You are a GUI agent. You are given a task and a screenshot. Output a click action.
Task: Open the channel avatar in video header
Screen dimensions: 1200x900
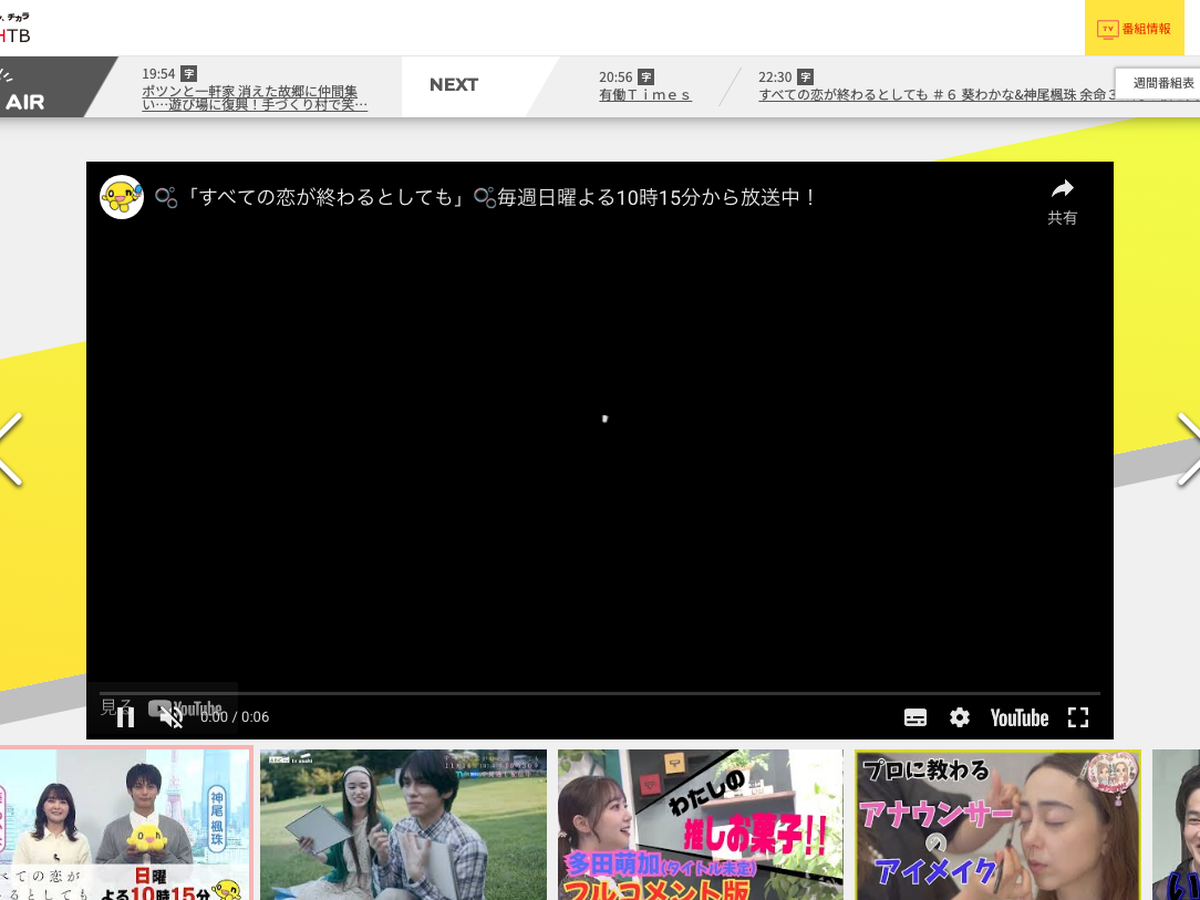pos(122,197)
